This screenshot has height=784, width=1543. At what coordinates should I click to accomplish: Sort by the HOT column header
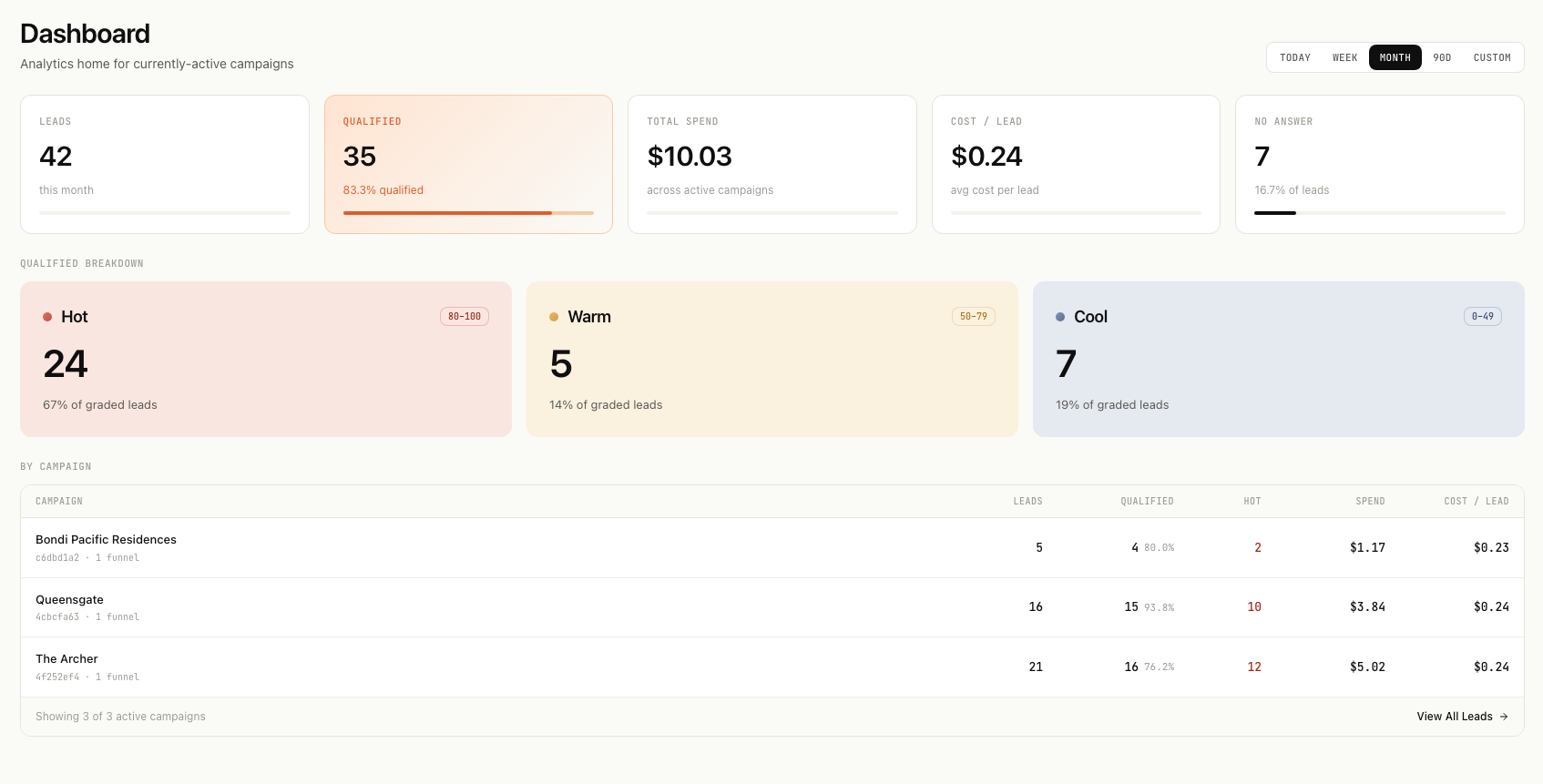pyautogui.click(x=1252, y=502)
